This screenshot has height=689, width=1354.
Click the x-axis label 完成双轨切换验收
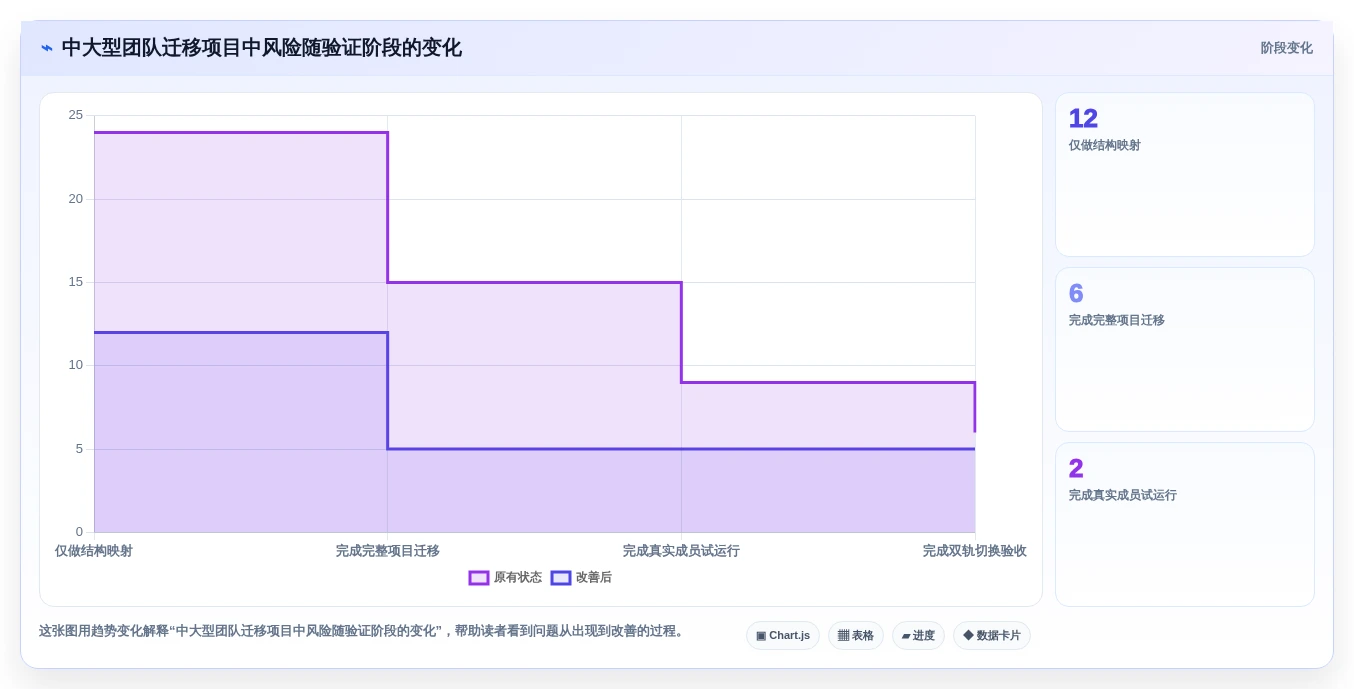click(974, 551)
